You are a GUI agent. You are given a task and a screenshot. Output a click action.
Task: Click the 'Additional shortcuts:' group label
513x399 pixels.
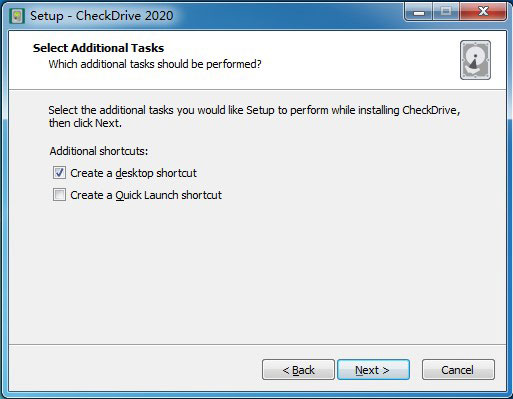coord(99,151)
